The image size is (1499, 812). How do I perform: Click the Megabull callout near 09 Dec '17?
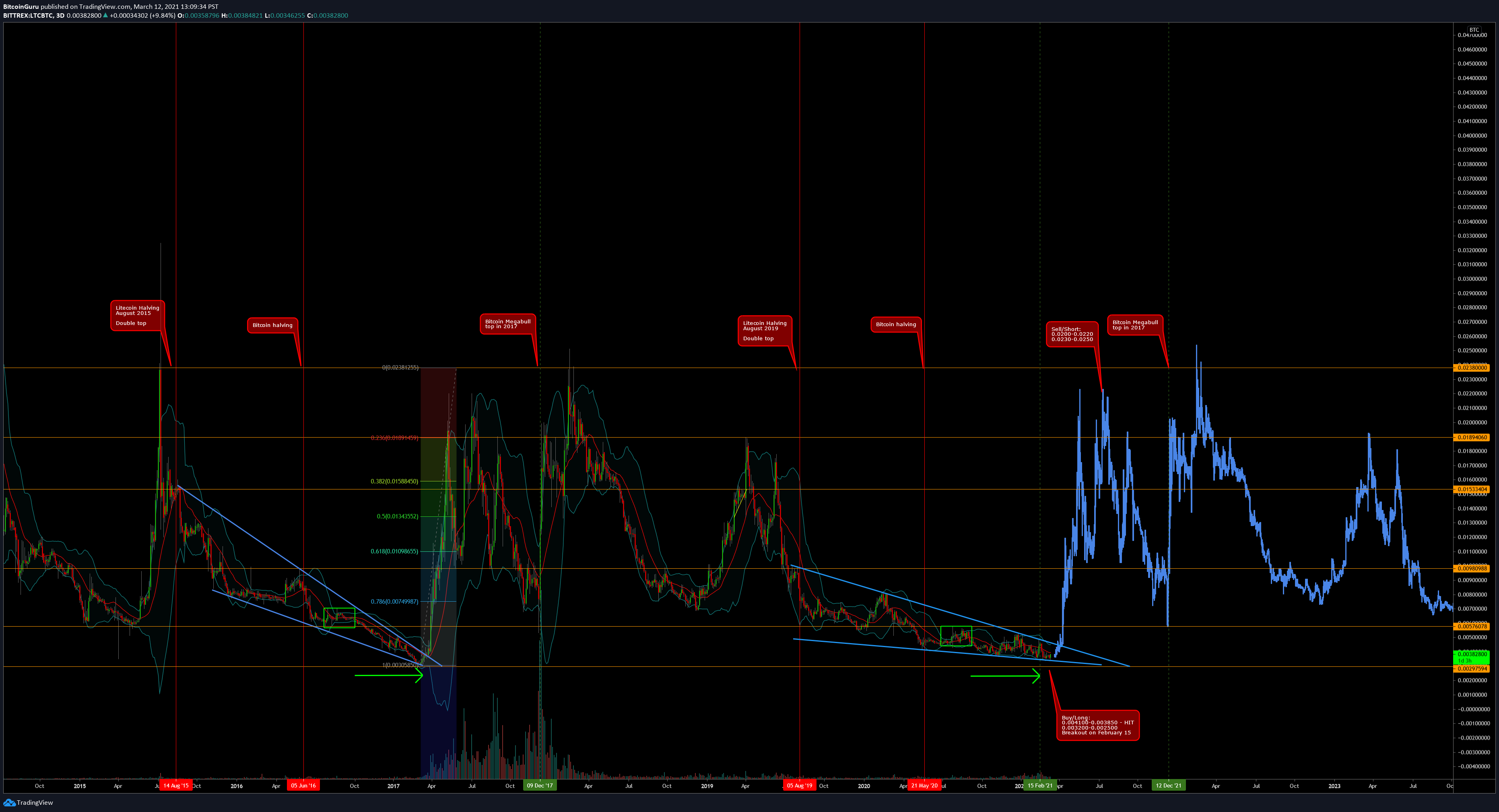(x=507, y=324)
